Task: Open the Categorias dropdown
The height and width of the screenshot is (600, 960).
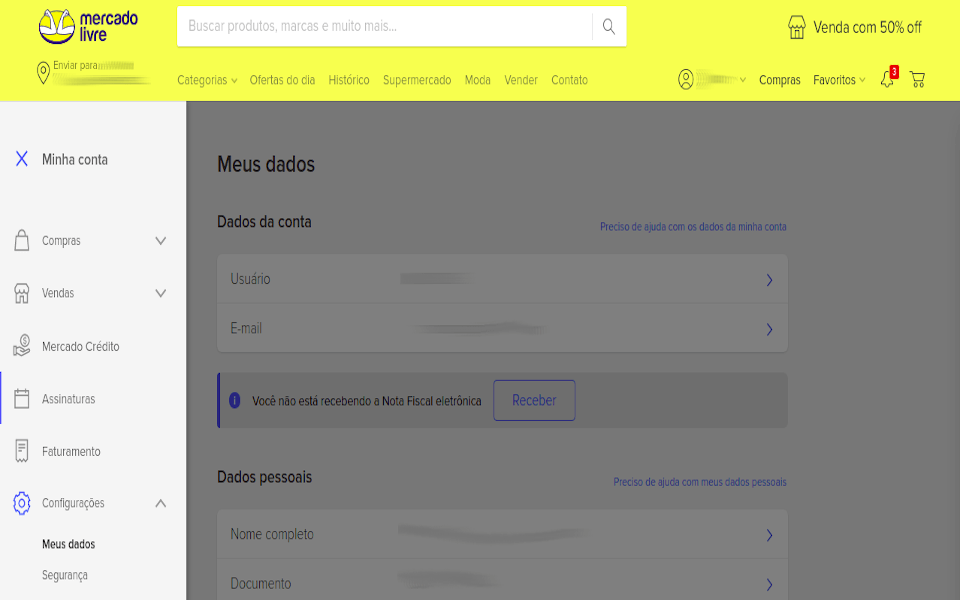Action: (x=207, y=80)
